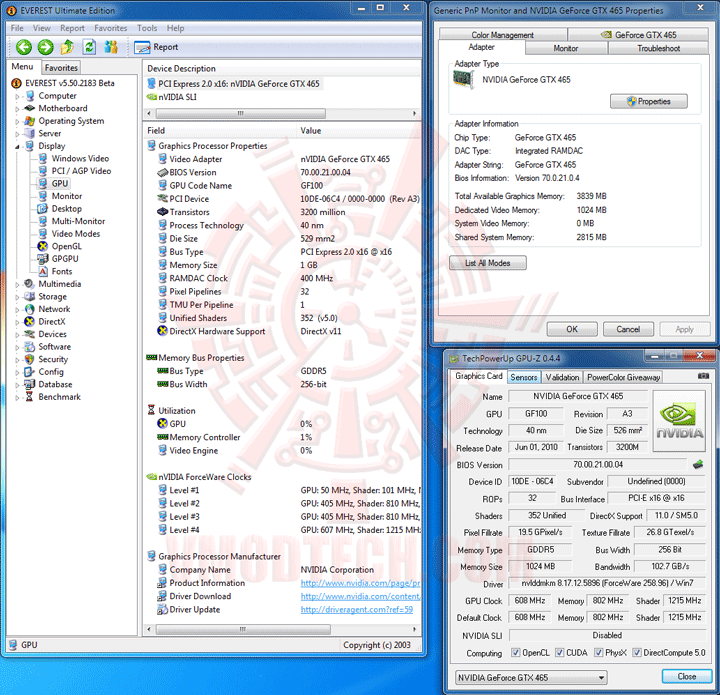Viewport: 720px width, 695px height.
Task: Select PCI Express 2.0 x16 GTX 465 device
Action: pyautogui.click(x=233, y=84)
